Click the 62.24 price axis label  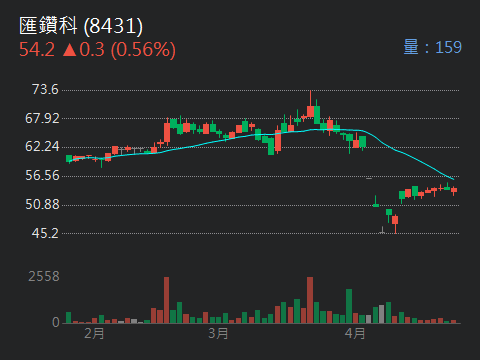click(x=42, y=147)
